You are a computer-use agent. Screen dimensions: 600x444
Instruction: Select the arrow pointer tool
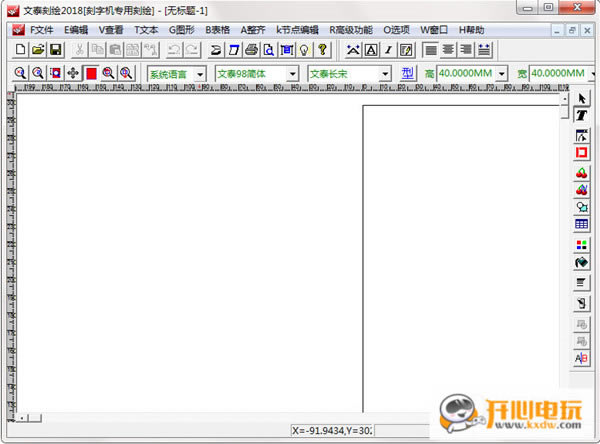582,99
